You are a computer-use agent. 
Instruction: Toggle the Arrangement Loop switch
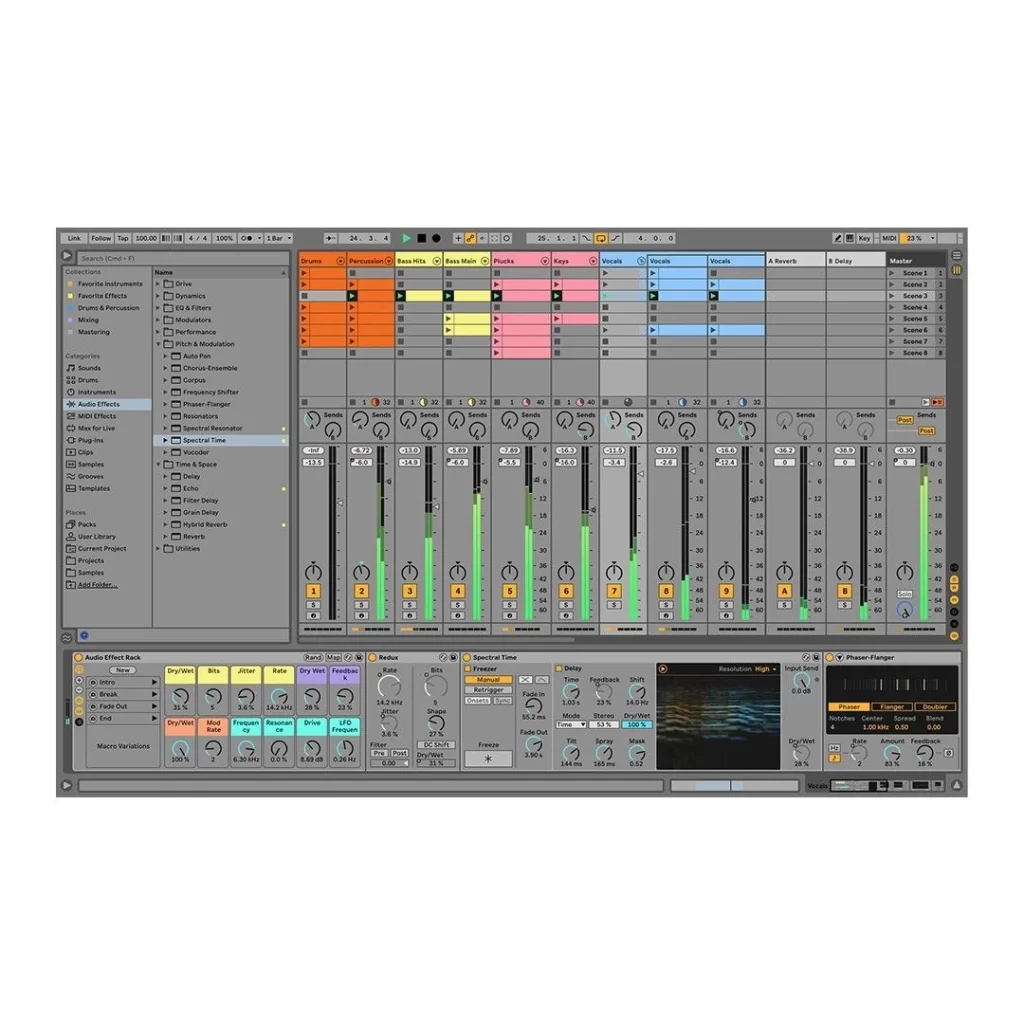[601, 238]
